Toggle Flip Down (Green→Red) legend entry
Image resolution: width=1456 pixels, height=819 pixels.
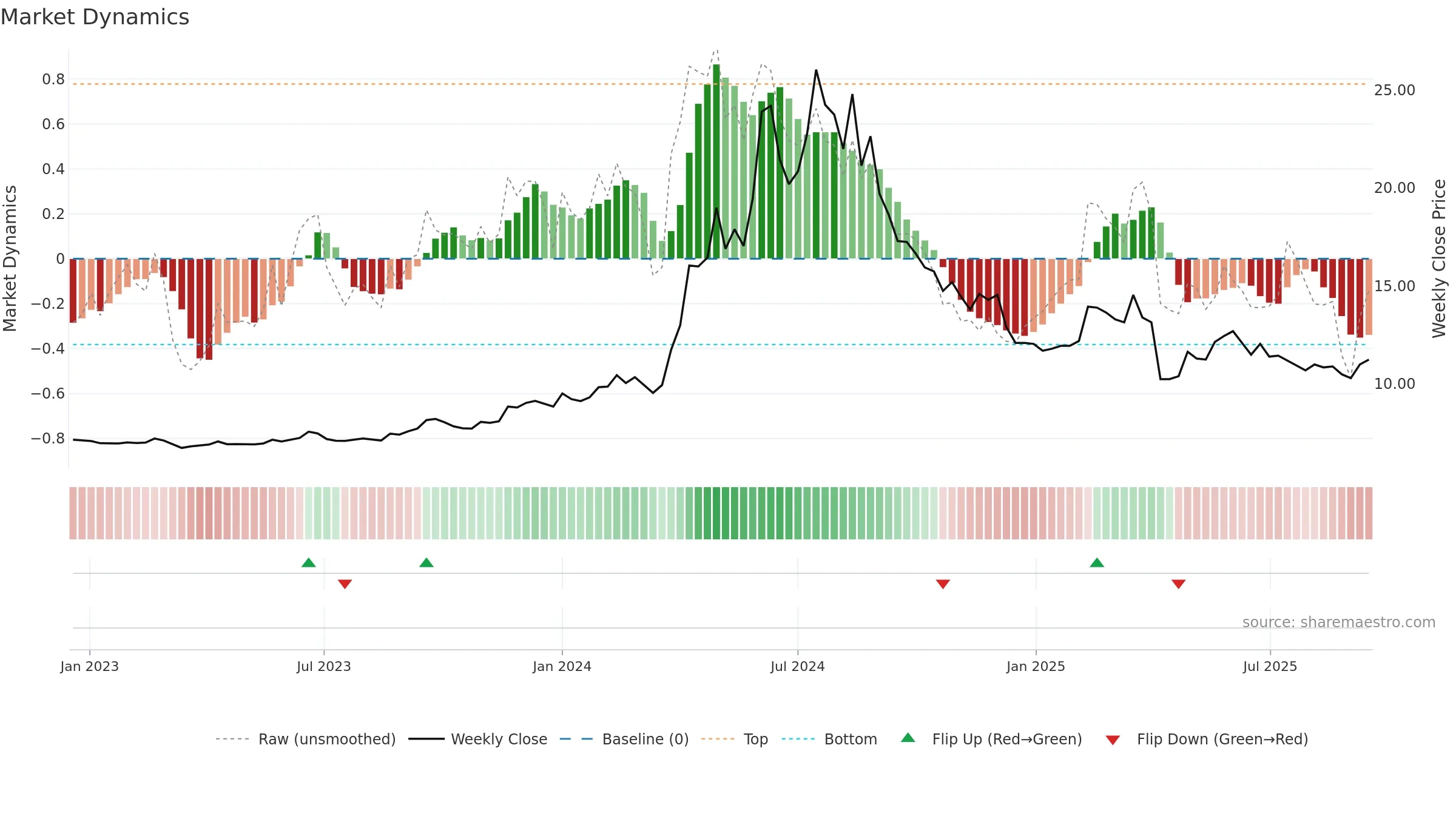(1207, 739)
